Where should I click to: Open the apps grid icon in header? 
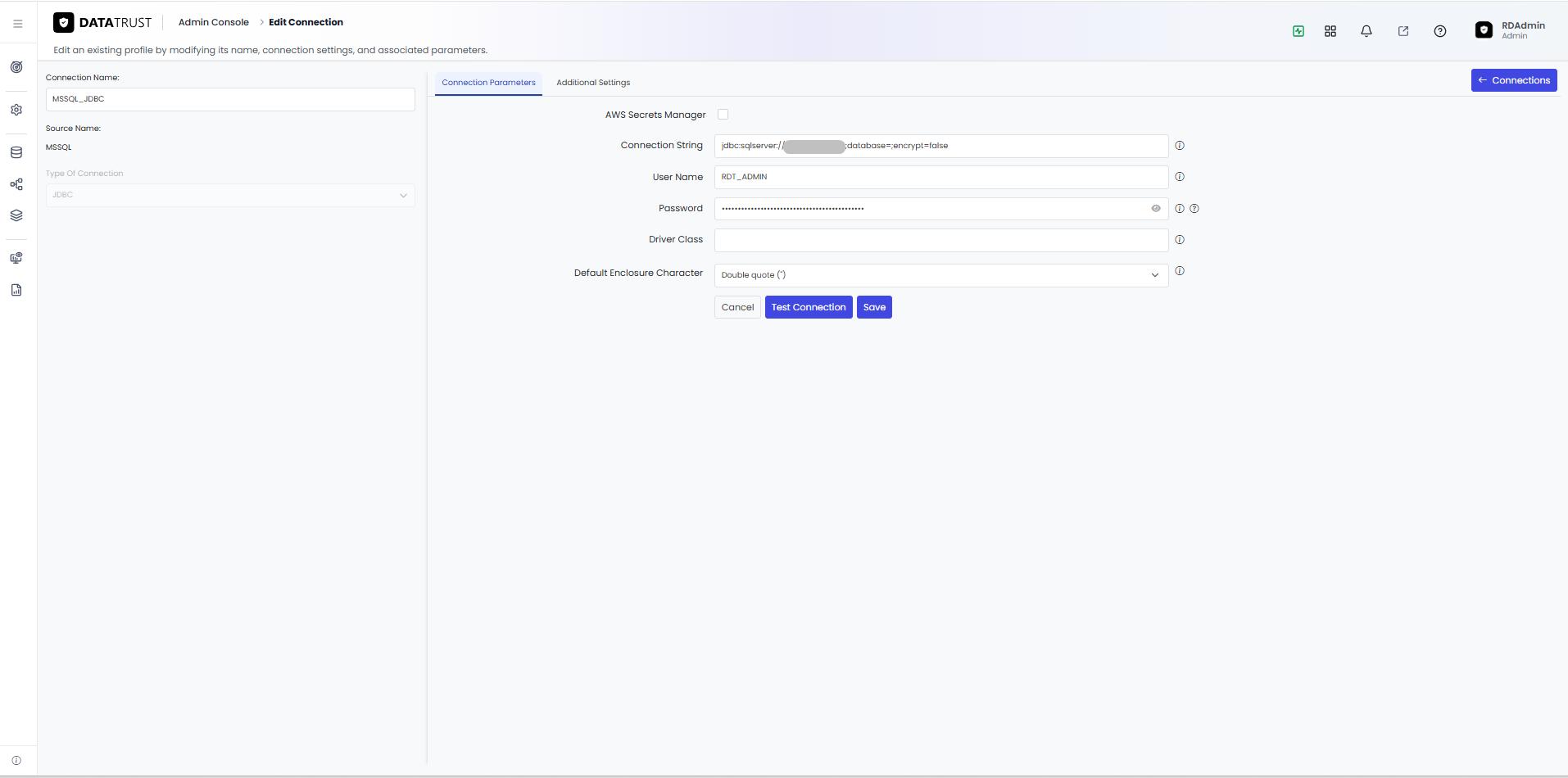pyautogui.click(x=1330, y=31)
